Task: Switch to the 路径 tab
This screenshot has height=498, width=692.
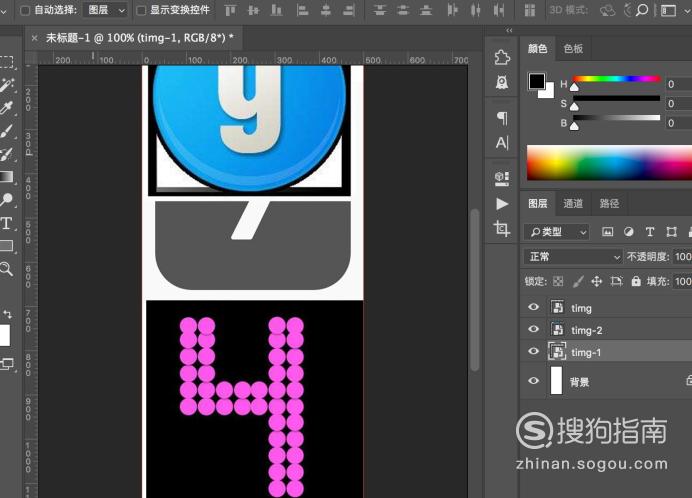Action: pyautogui.click(x=609, y=204)
